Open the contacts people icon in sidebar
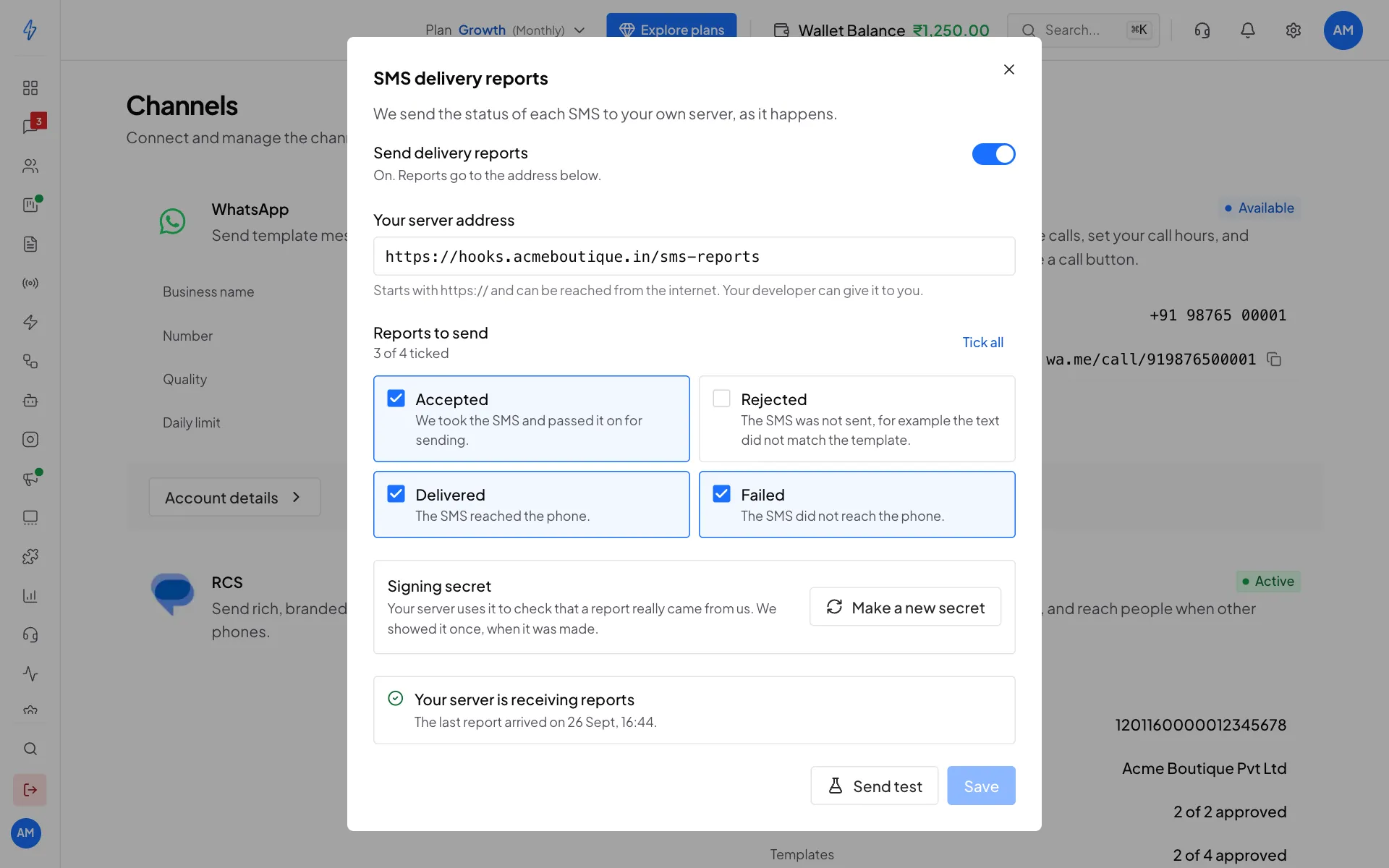Image resolution: width=1389 pixels, height=868 pixels. pyautogui.click(x=30, y=166)
